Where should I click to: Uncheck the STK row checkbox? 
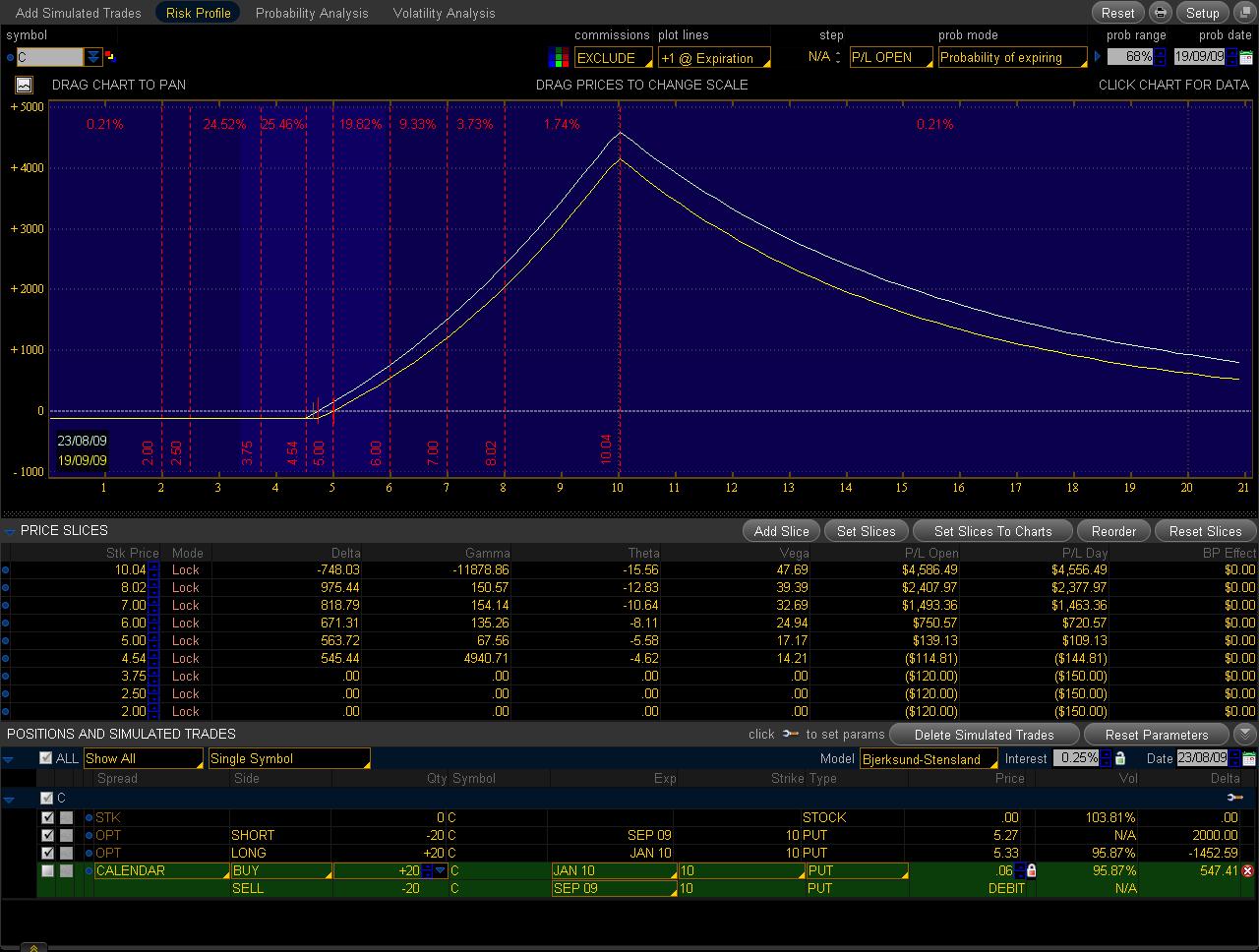tap(47, 817)
